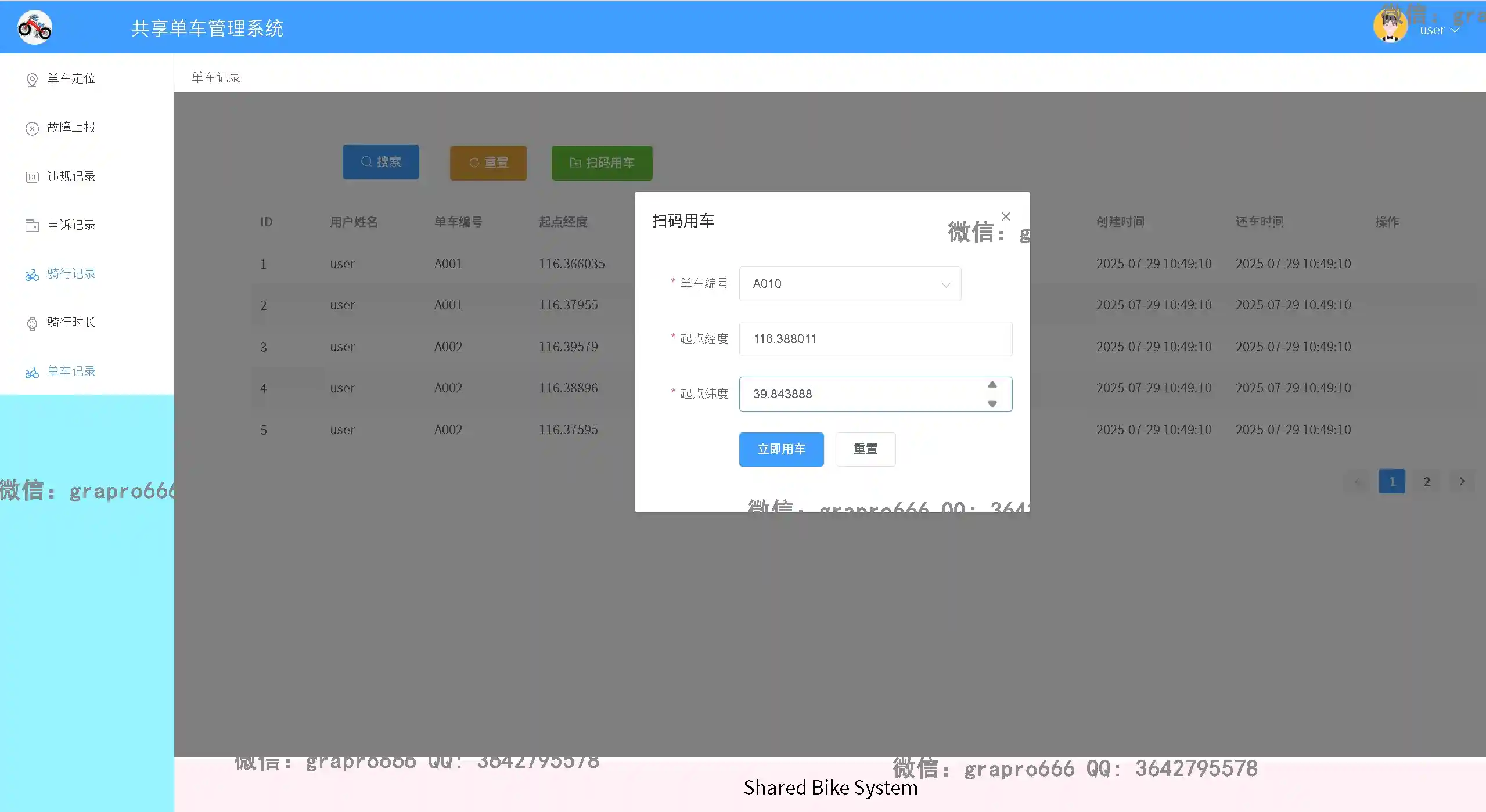Decrease 起点纬度 value with down arrow
1486x812 pixels.
pyautogui.click(x=992, y=404)
